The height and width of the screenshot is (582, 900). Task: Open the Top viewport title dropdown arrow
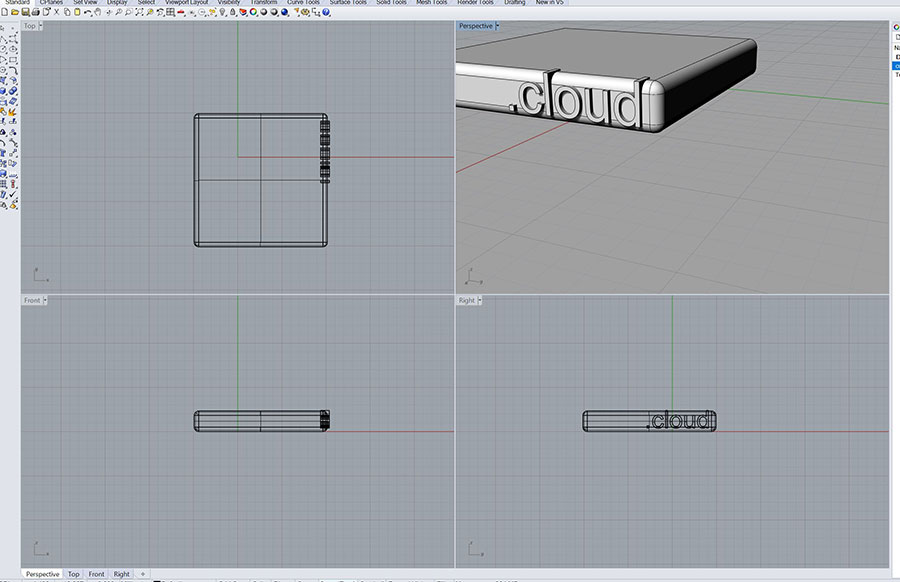click(x=40, y=26)
